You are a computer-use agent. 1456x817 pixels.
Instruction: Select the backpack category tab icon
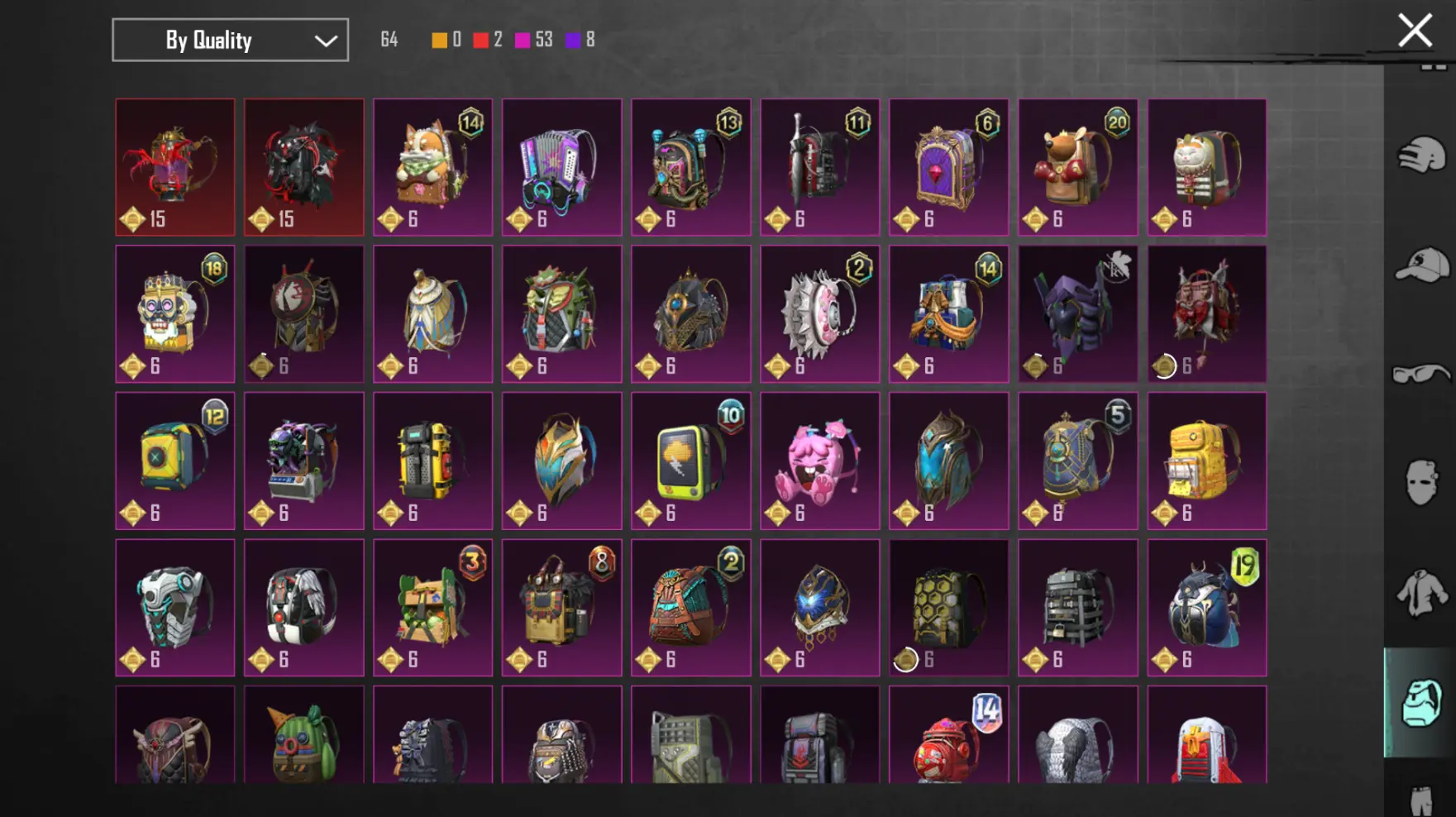click(x=1421, y=703)
